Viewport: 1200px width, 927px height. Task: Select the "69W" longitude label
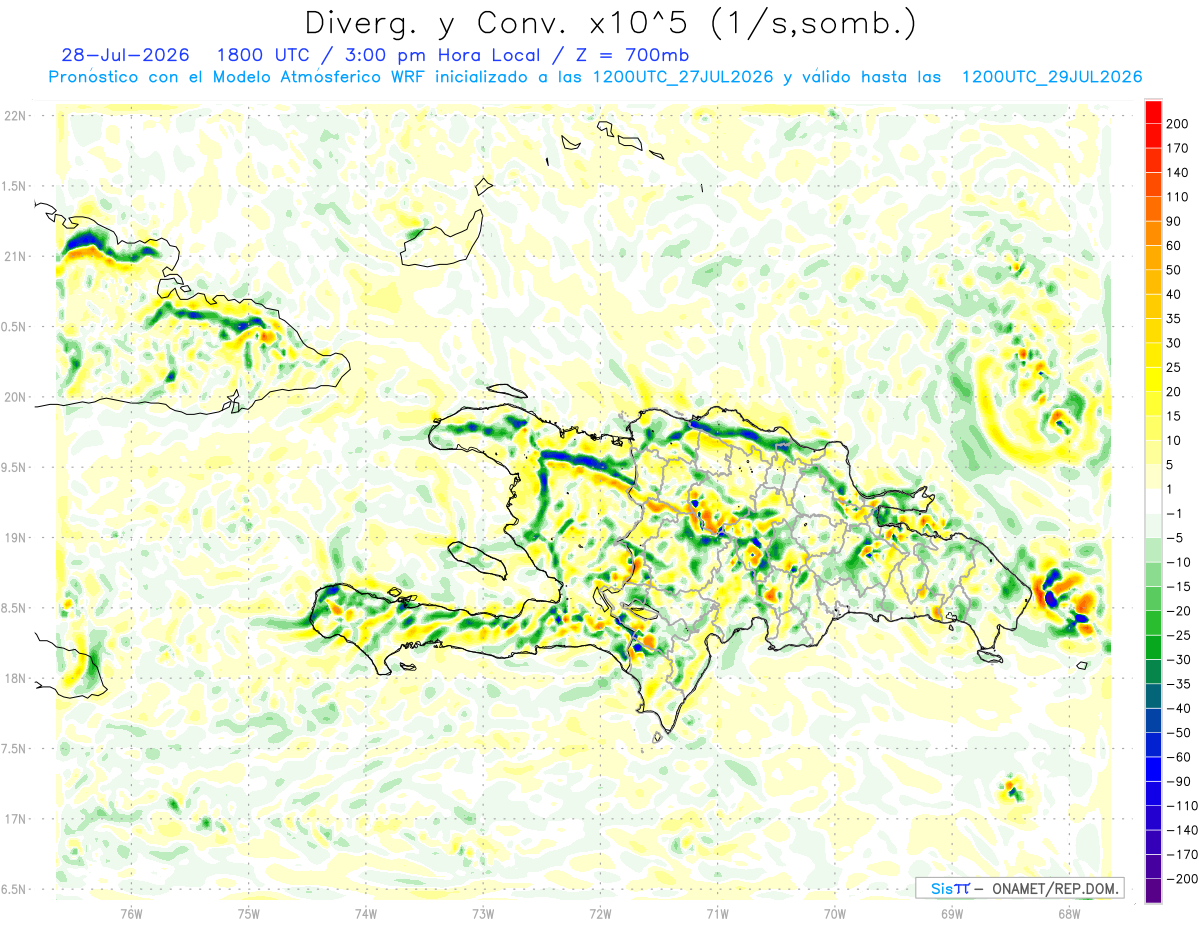coord(952,913)
